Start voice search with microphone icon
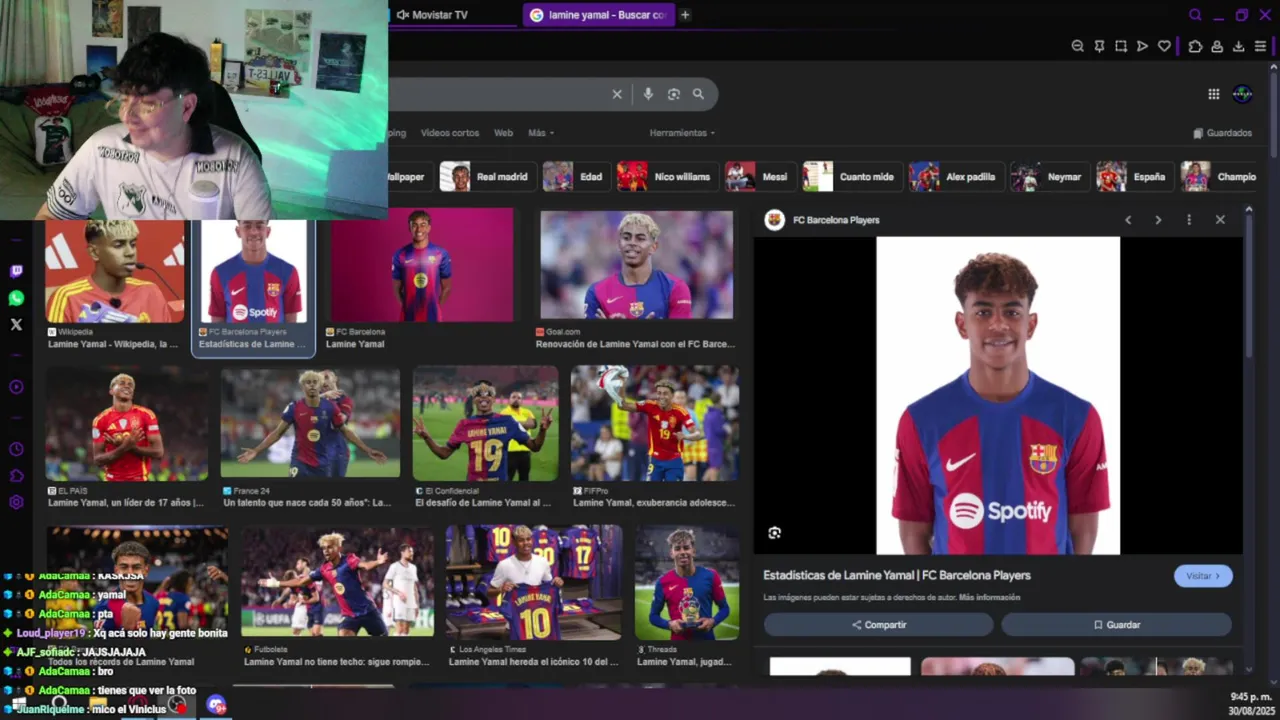The image size is (1280, 720). tap(648, 94)
